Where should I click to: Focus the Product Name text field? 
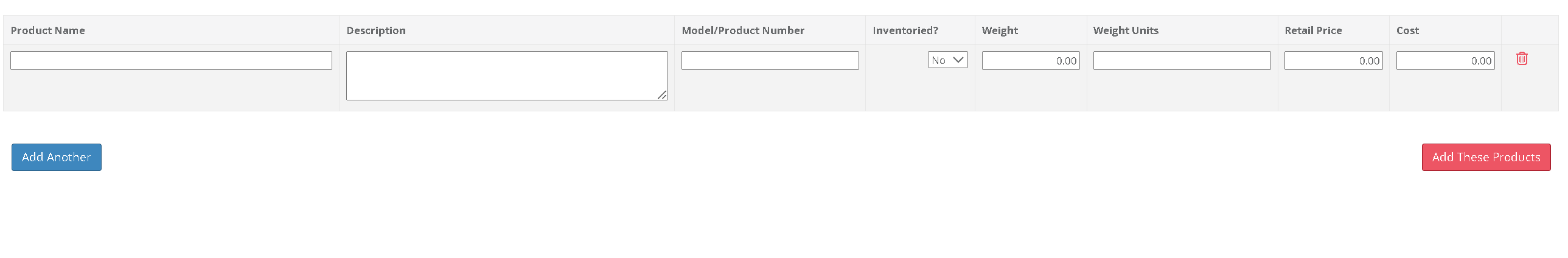pos(171,61)
